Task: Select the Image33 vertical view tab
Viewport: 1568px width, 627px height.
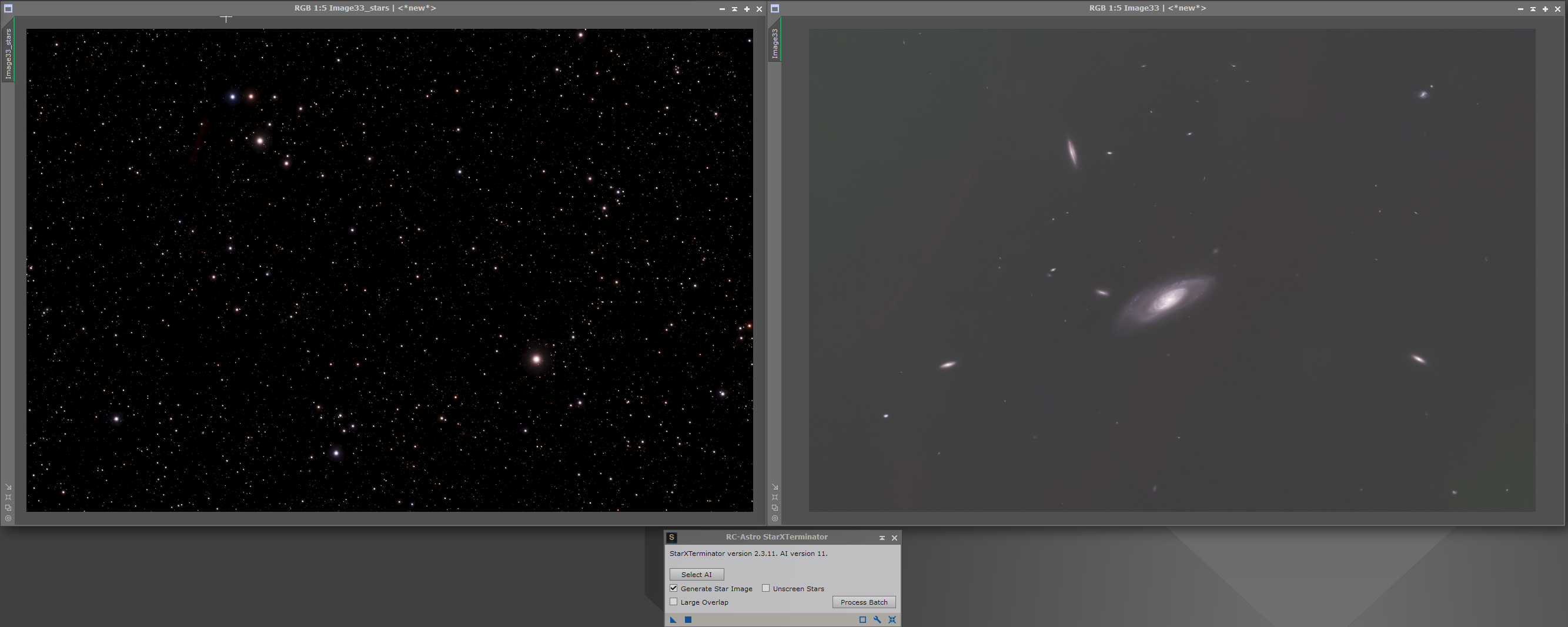Action: (775, 44)
